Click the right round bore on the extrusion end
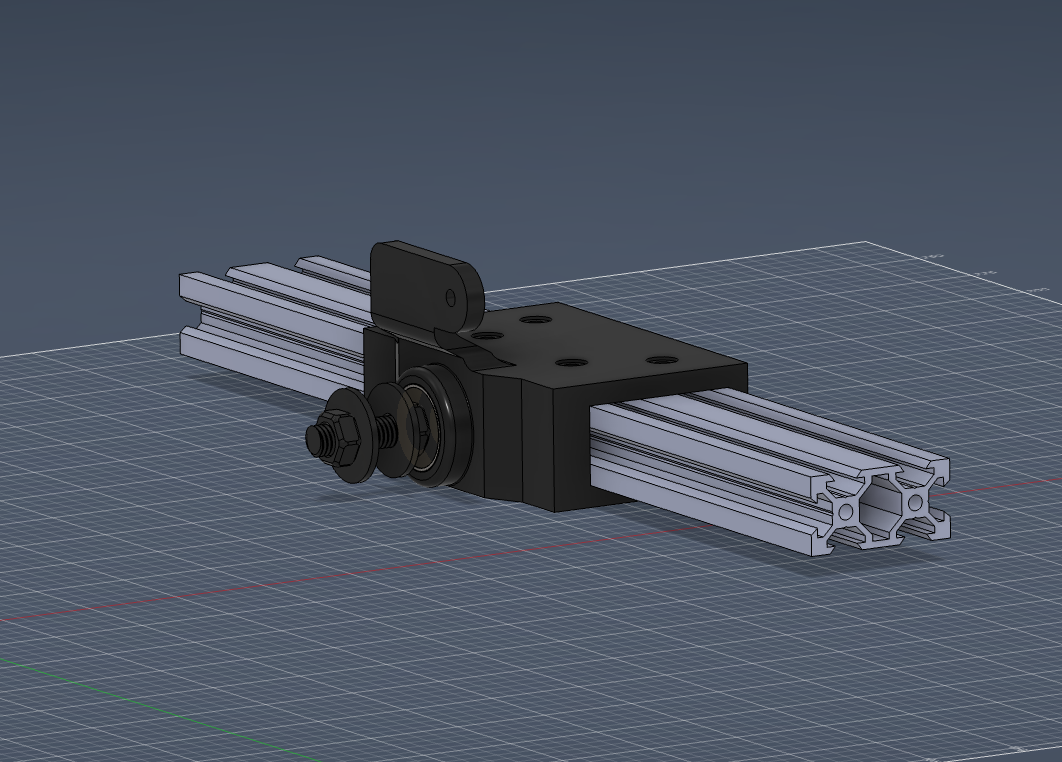 point(915,503)
